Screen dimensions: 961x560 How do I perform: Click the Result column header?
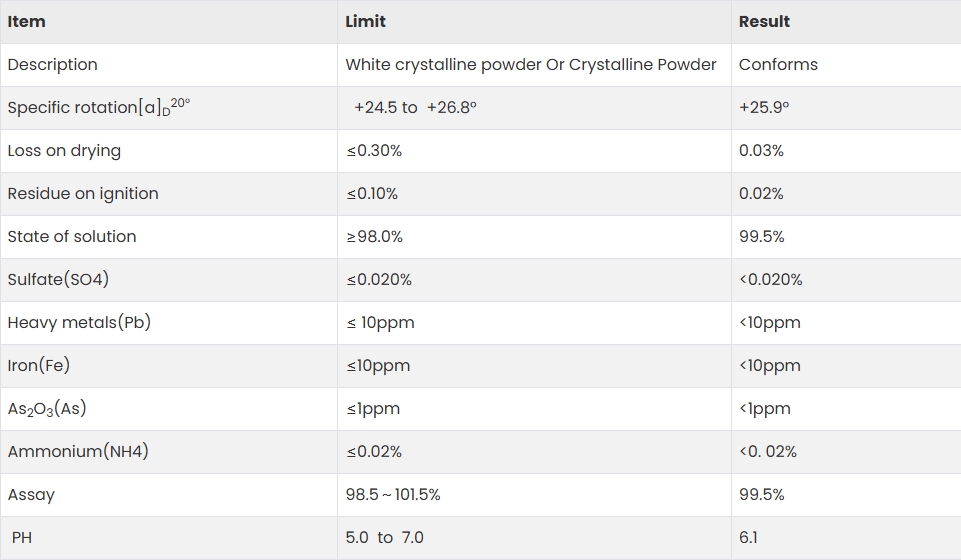pos(764,21)
